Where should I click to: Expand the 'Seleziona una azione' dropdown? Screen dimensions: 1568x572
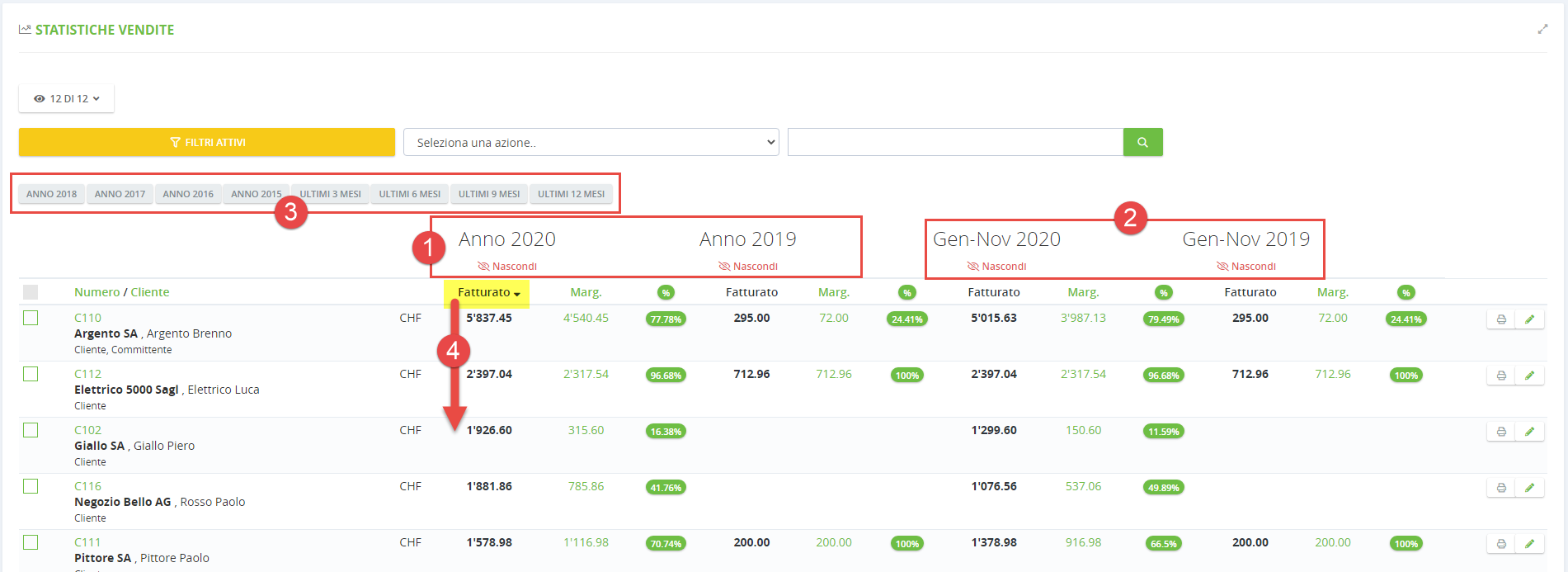[591, 142]
